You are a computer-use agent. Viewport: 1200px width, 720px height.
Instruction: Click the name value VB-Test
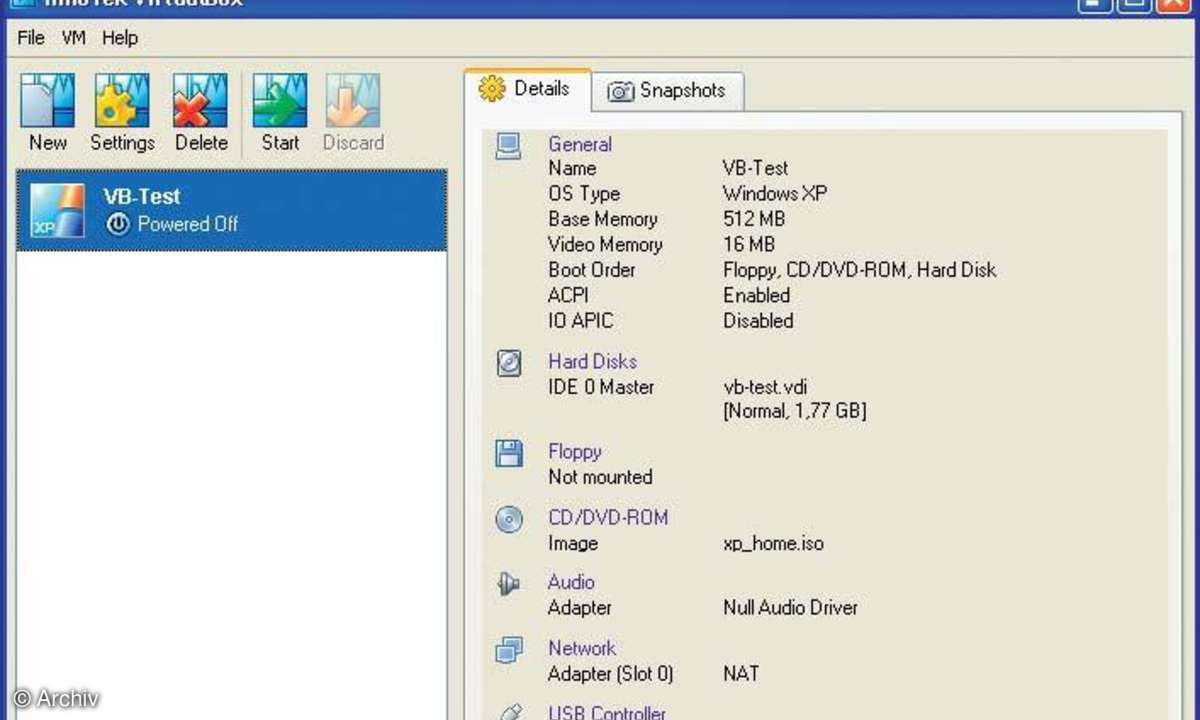pyautogui.click(x=755, y=168)
